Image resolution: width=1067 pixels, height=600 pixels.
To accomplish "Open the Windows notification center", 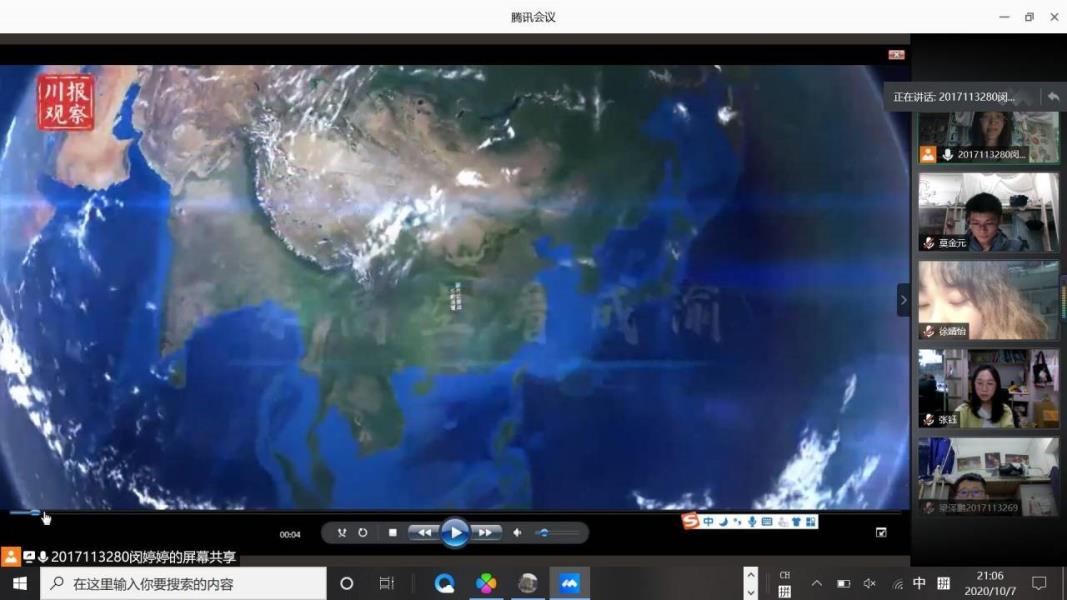I will (x=1038, y=584).
